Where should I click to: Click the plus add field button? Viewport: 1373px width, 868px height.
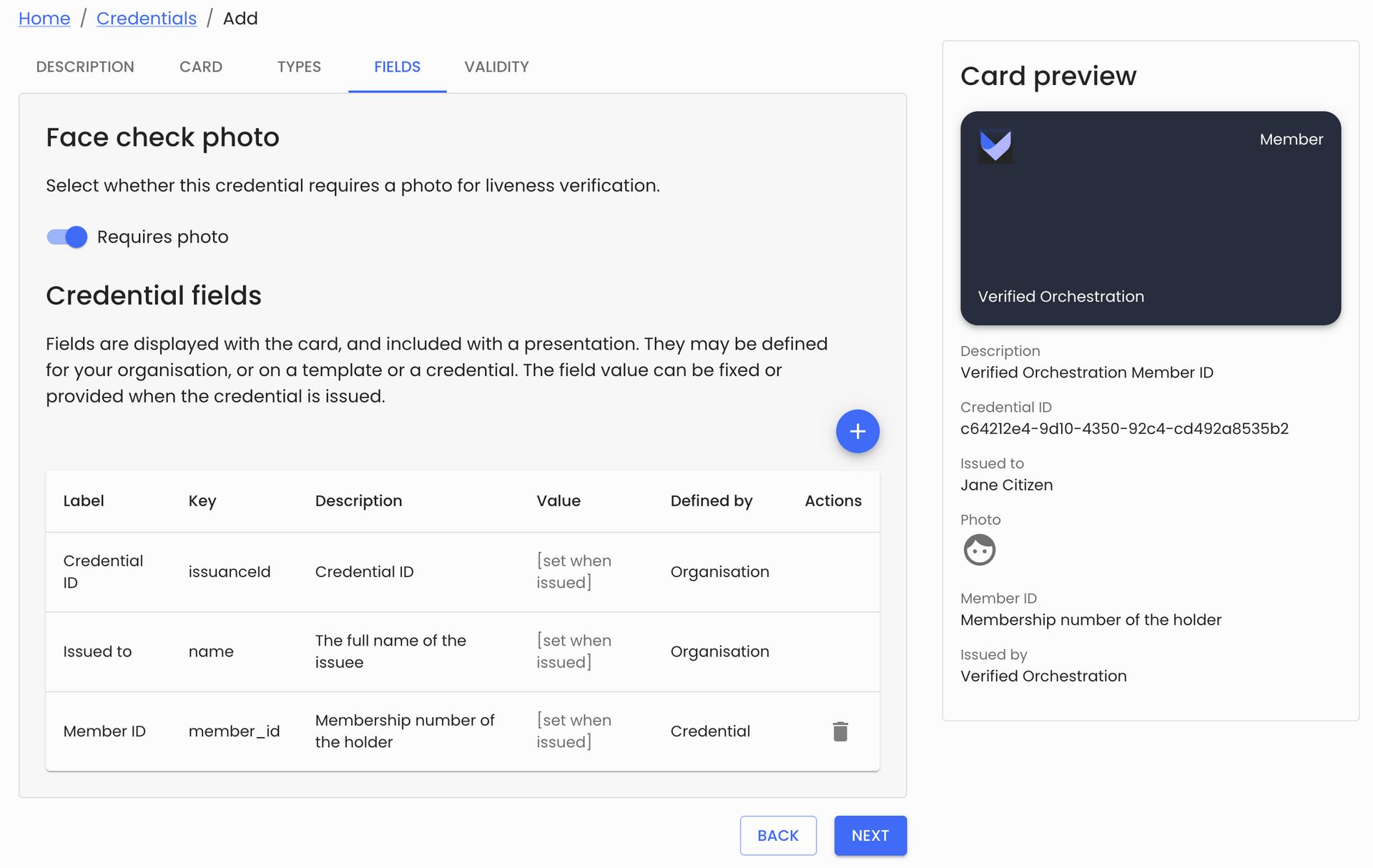(x=857, y=431)
